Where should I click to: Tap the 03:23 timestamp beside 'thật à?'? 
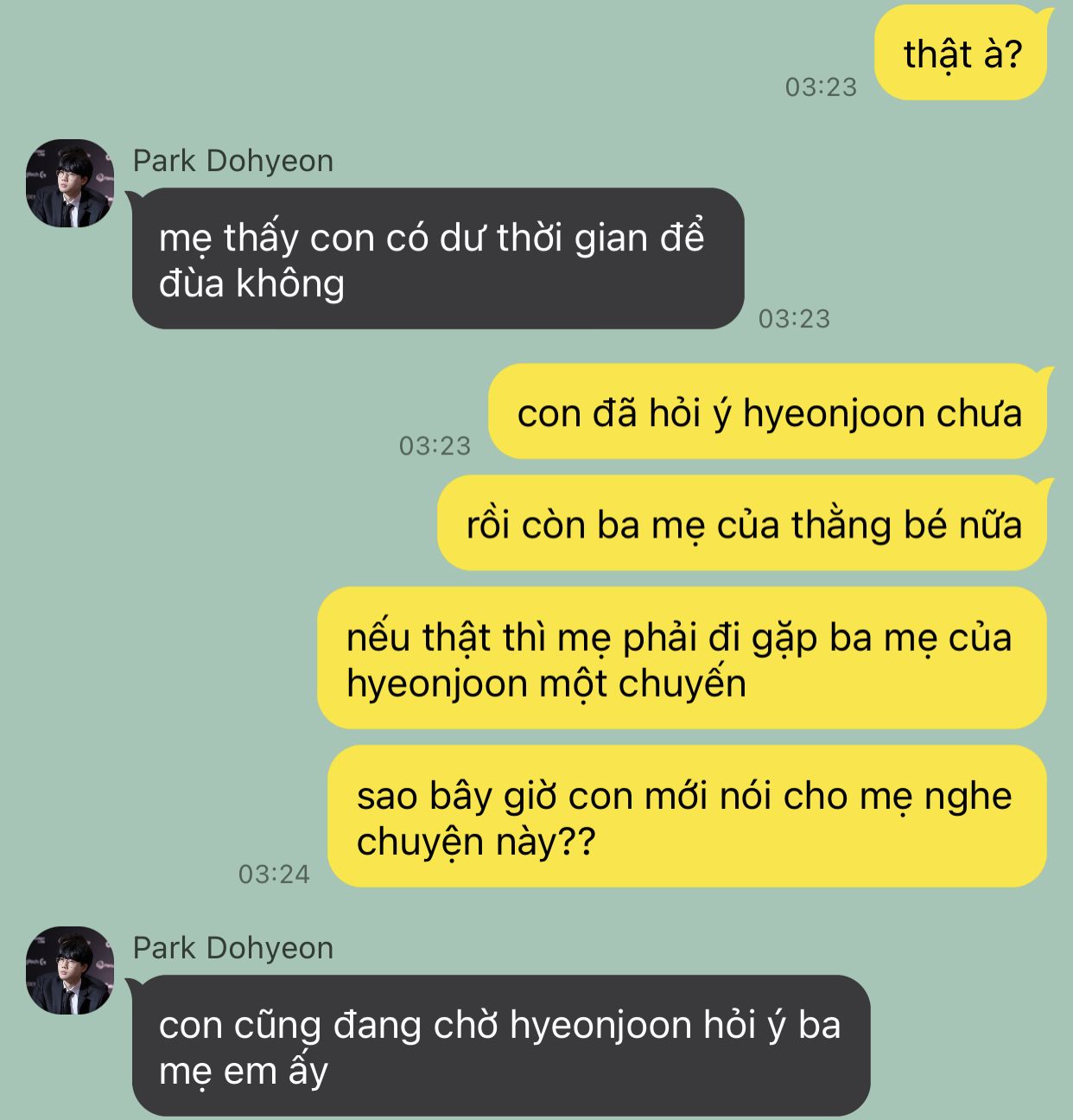point(821,87)
